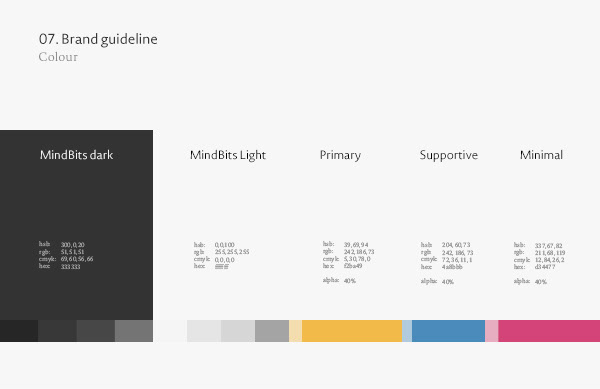Click the Primary heading
Screen dimensions: 600x389
[340, 155]
